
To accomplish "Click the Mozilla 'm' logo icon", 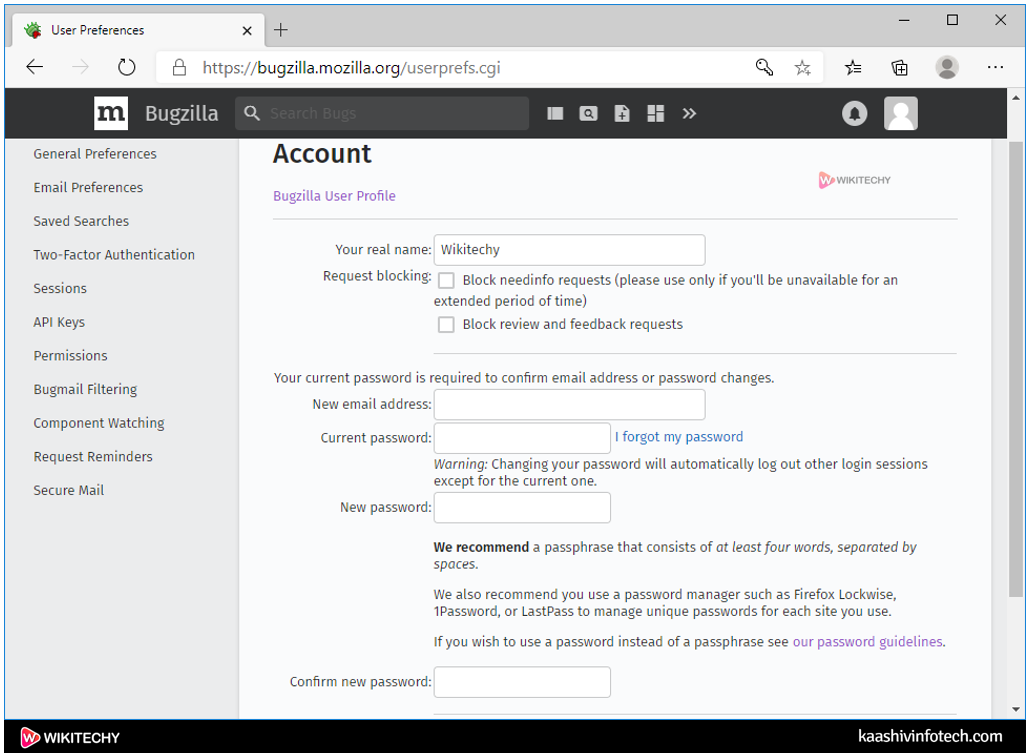I will pyautogui.click(x=111, y=114).
